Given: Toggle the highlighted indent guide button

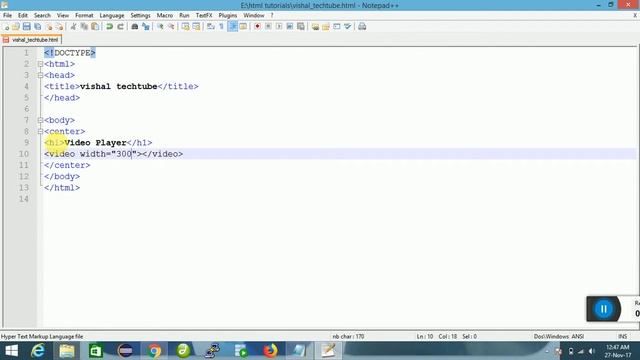Looking at the screenshot, I should tap(233, 27).
